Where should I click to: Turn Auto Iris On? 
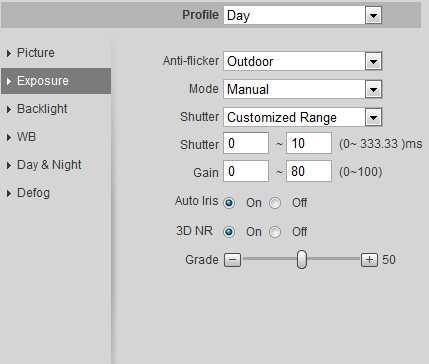tap(229, 203)
